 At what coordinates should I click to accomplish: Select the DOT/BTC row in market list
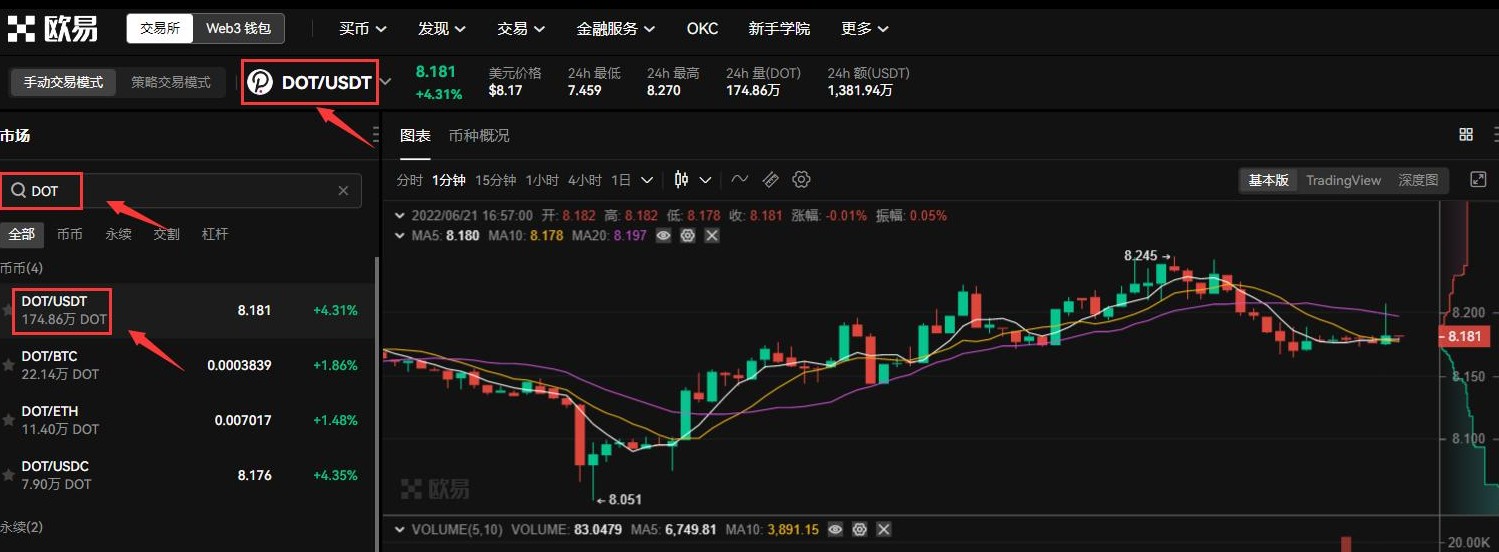(187, 365)
